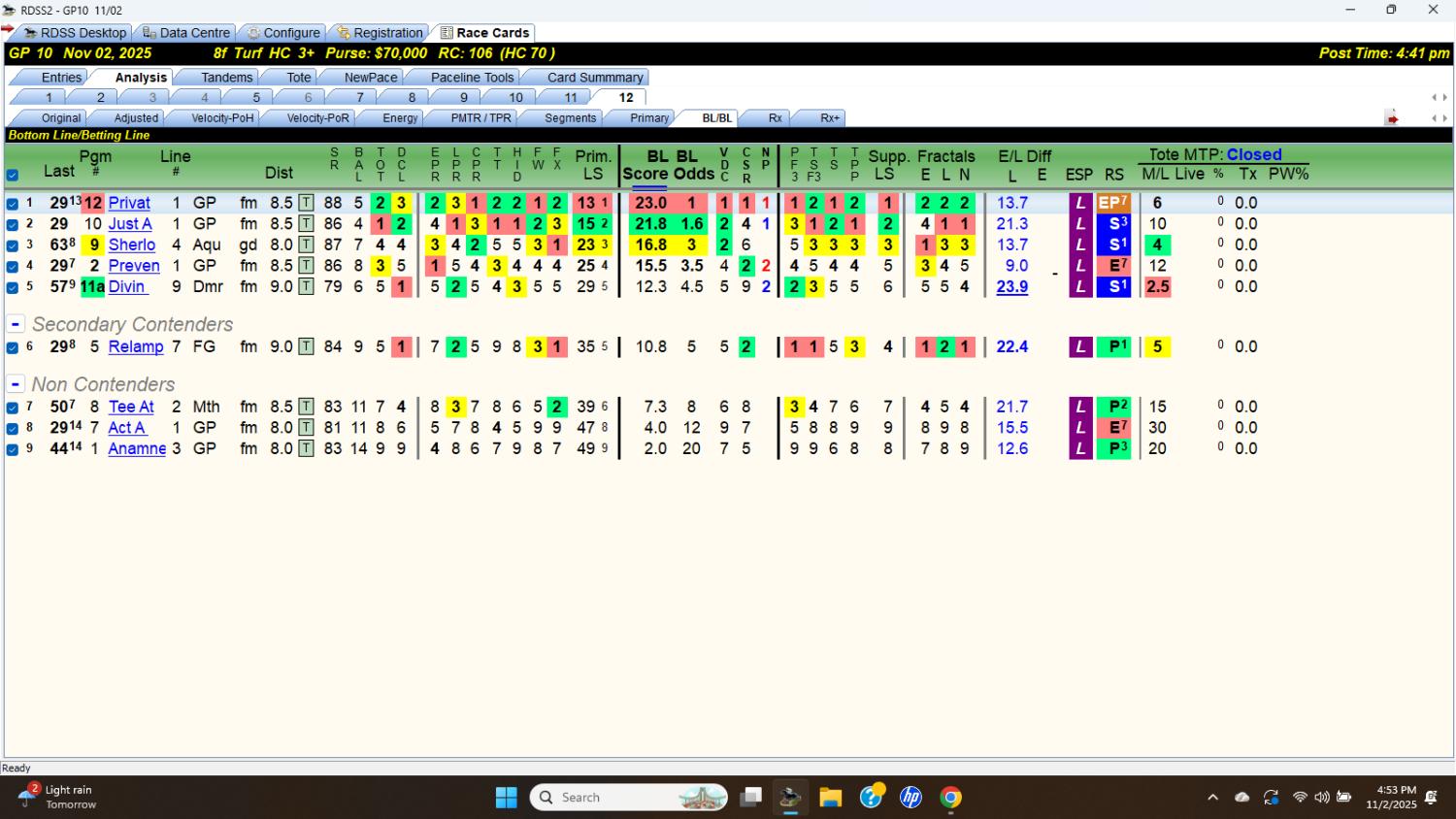Viewport: 1456px width, 819px height.
Task: Open Google Chrome from taskbar
Action: point(951,798)
